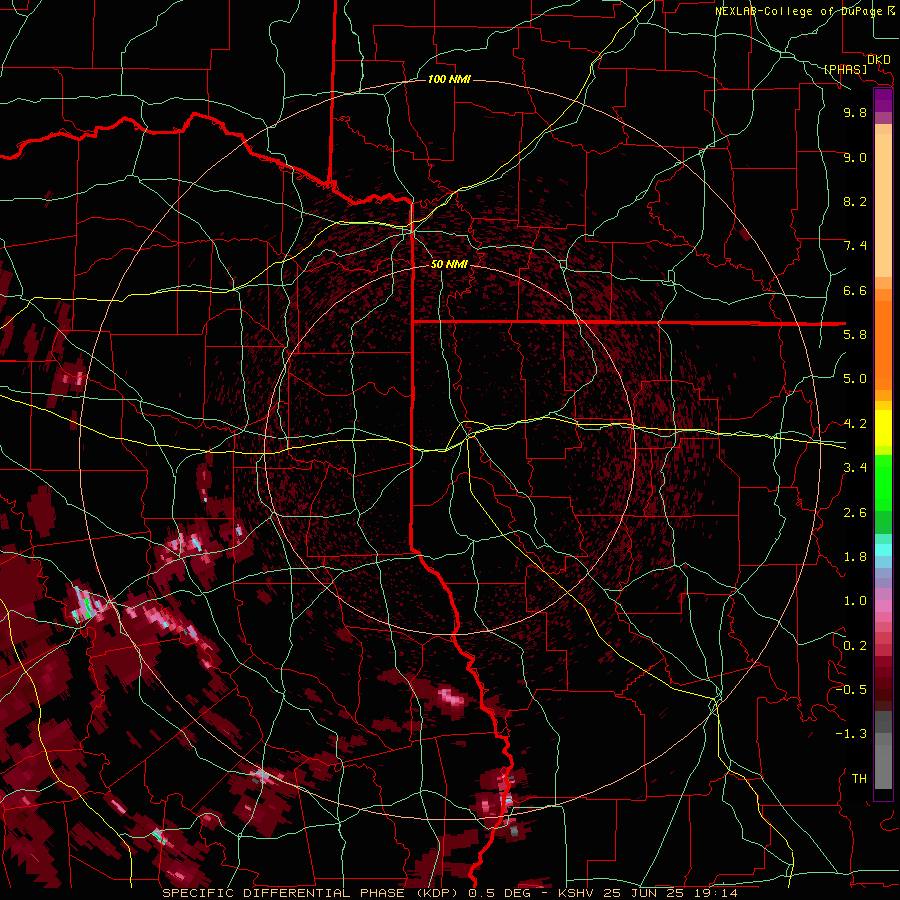Click the 1.0 legend value

[x=855, y=601]
